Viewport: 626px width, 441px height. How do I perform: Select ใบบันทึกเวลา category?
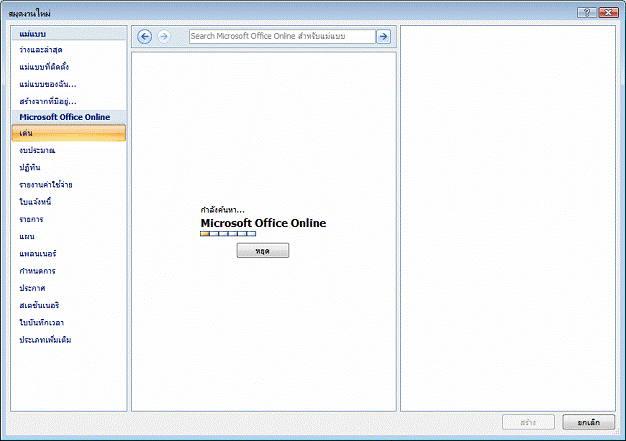click(x=69, y=322)
